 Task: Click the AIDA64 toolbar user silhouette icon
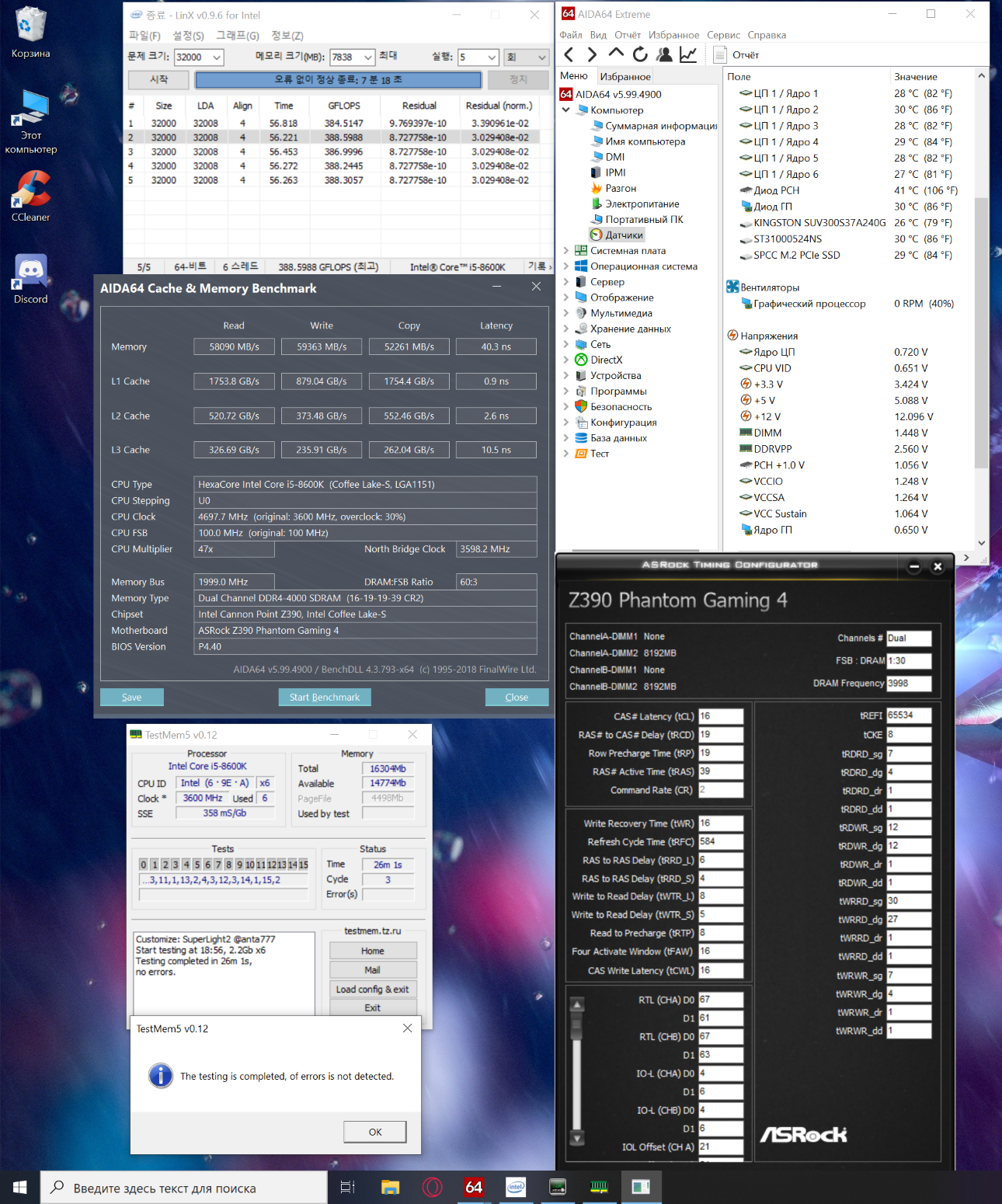pos(664,54)
